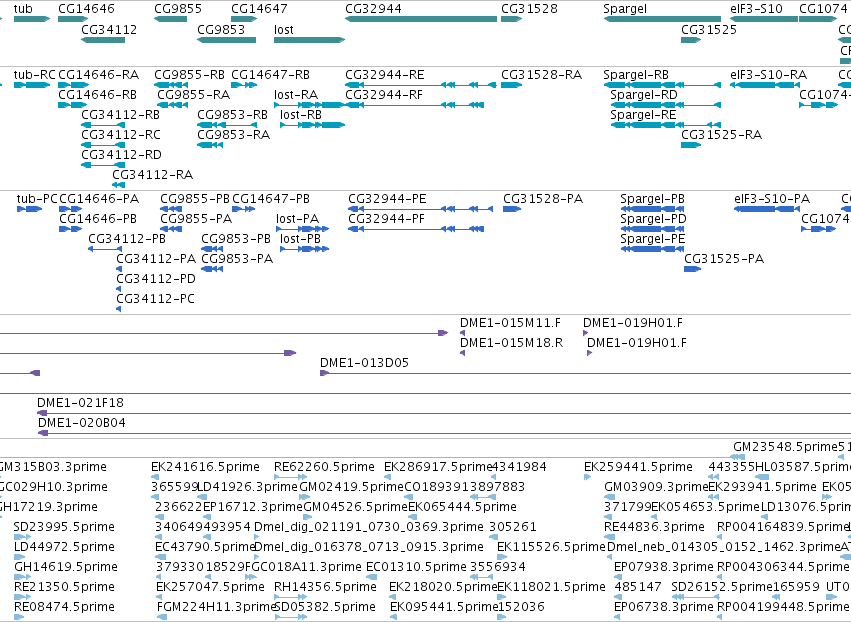
Task: Select protein CG31525-PA
Action: click(724, 259)
